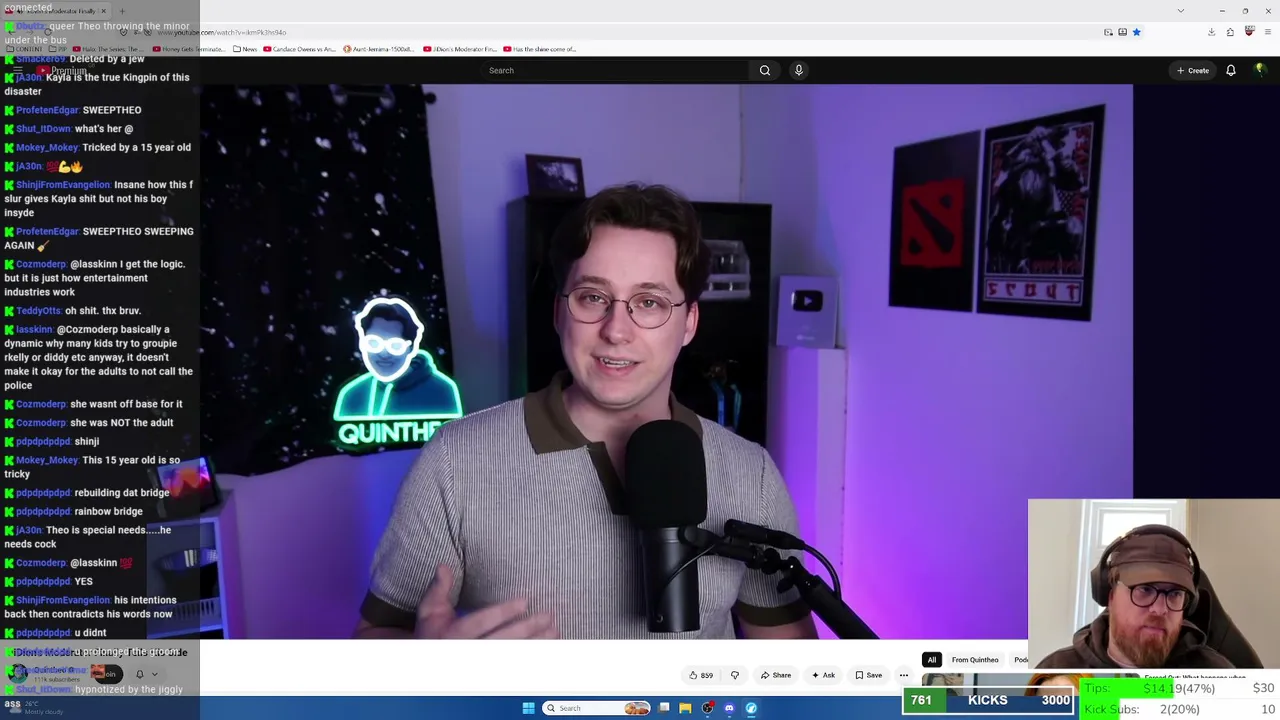Click the red shield extension icon
Viewport: 1280px width, 720px height.
1249,32
